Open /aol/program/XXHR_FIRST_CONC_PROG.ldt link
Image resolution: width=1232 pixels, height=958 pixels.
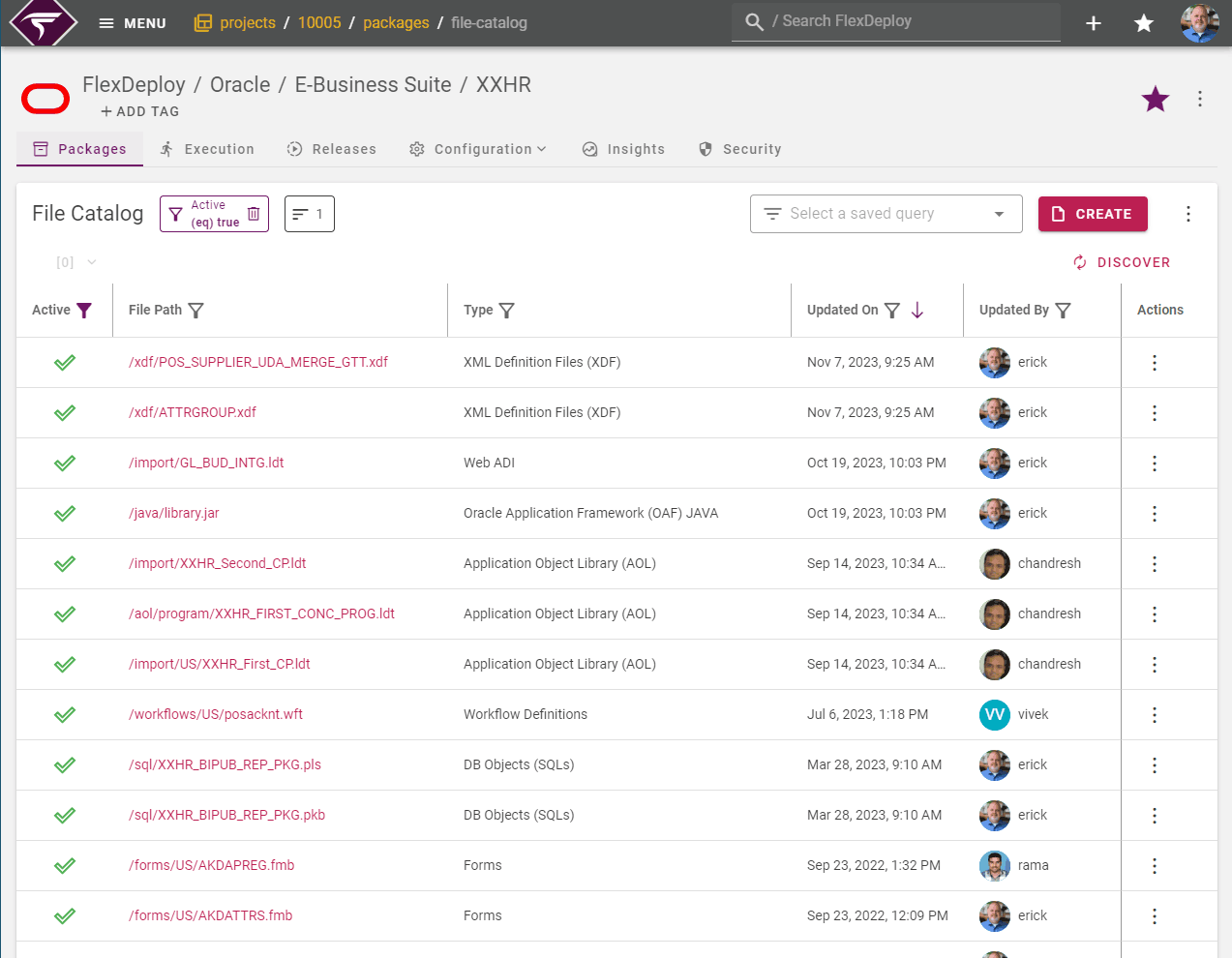[262, 614]
